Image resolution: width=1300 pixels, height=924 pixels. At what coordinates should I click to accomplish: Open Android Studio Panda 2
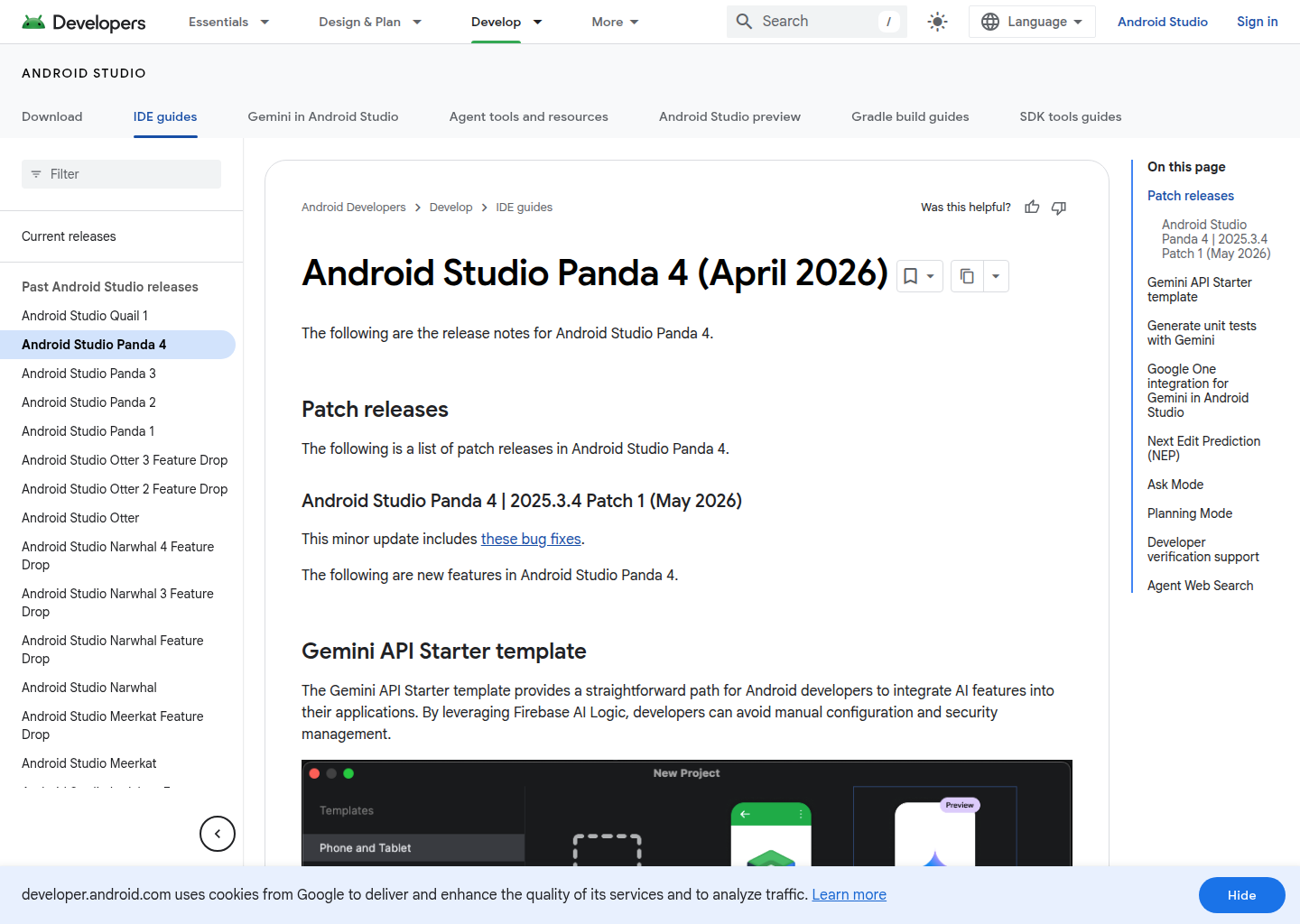[88, 402]
